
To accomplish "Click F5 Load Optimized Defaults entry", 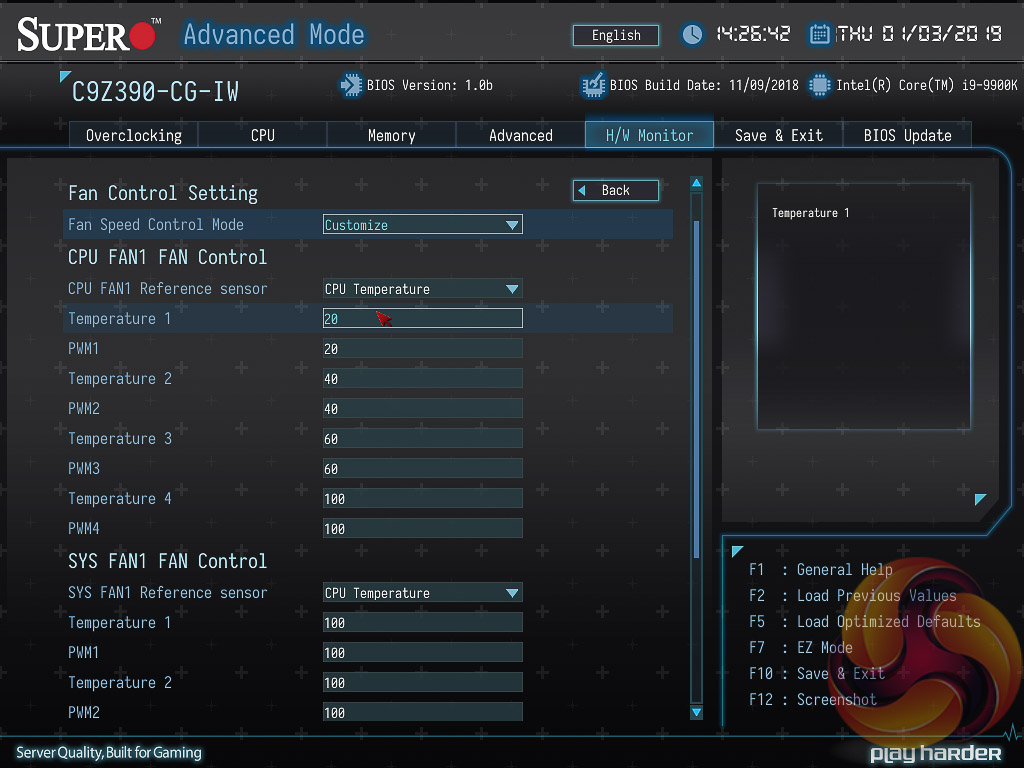I will pos(865,622).
